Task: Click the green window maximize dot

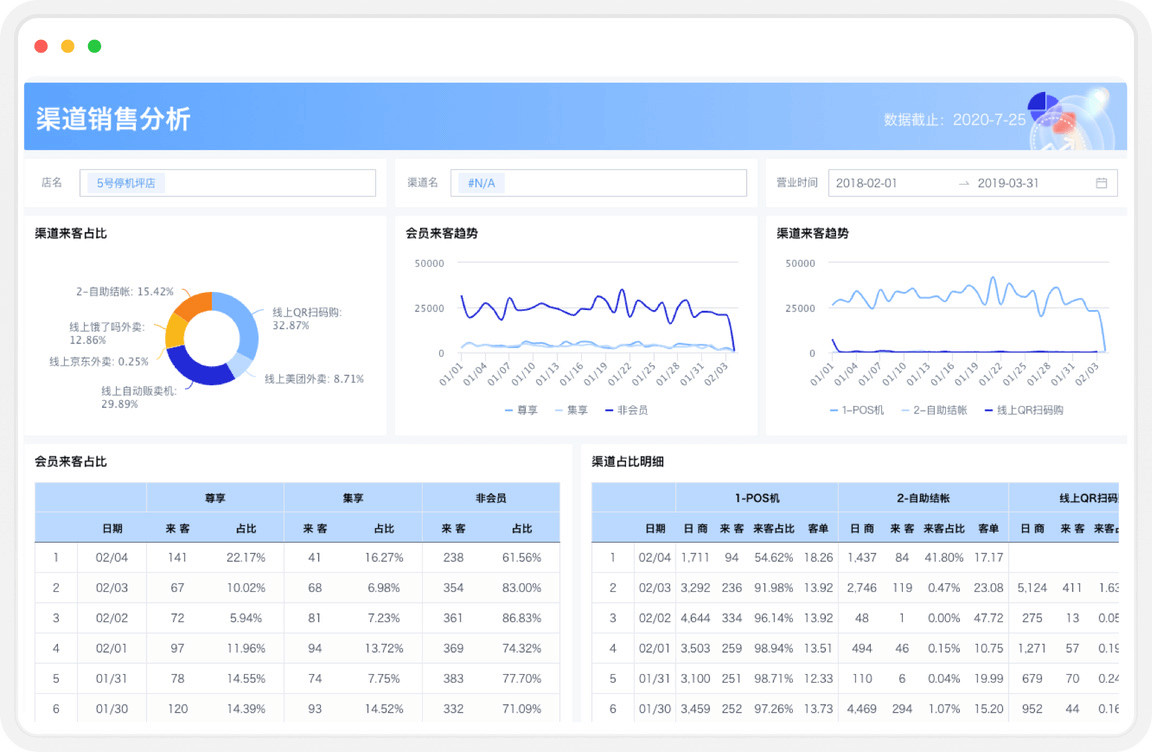Action: point(94,46)
